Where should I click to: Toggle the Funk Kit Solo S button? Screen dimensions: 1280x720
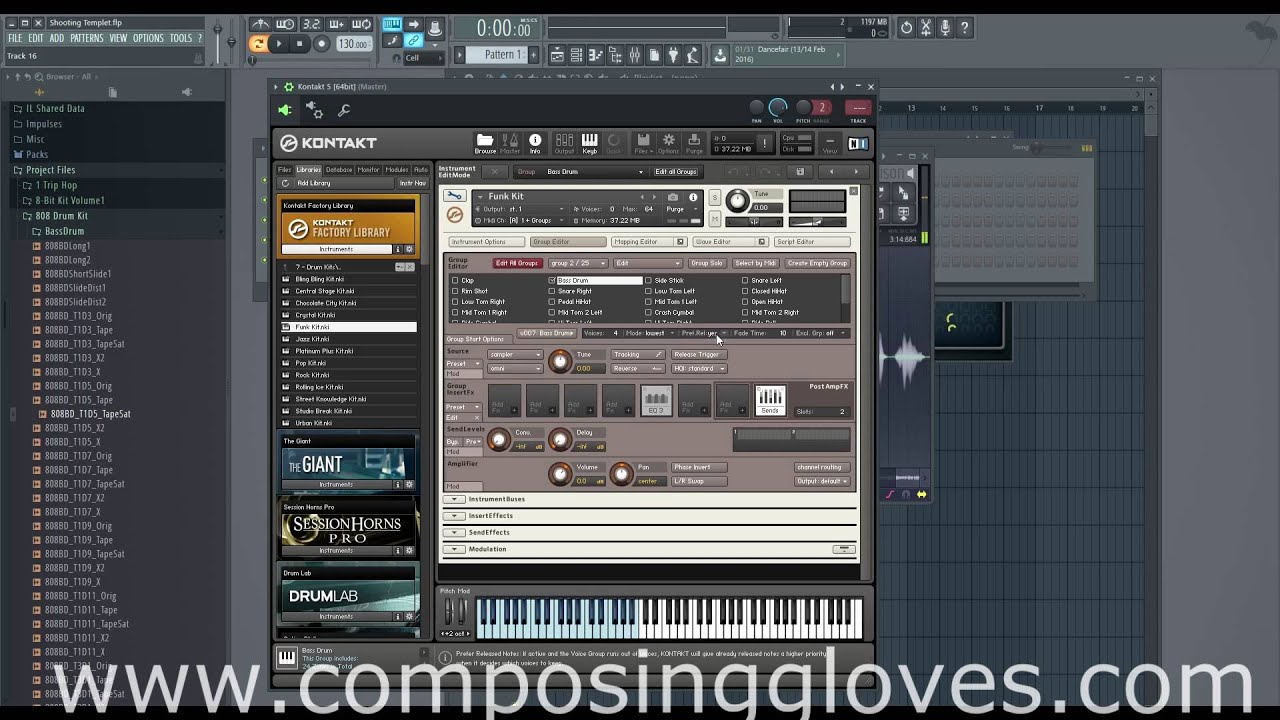point(714,196)
